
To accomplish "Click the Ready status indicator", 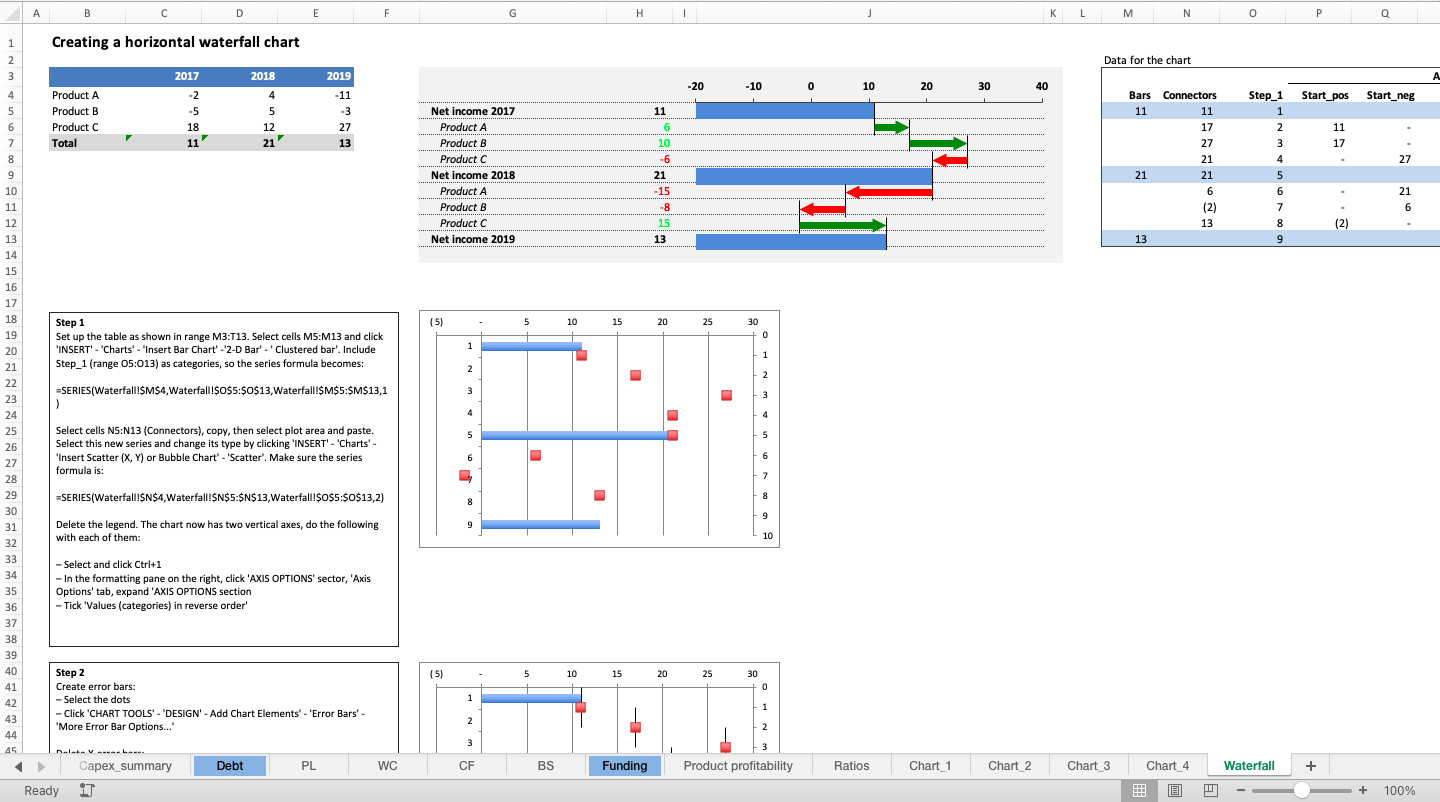I will (x=41, y=791).
